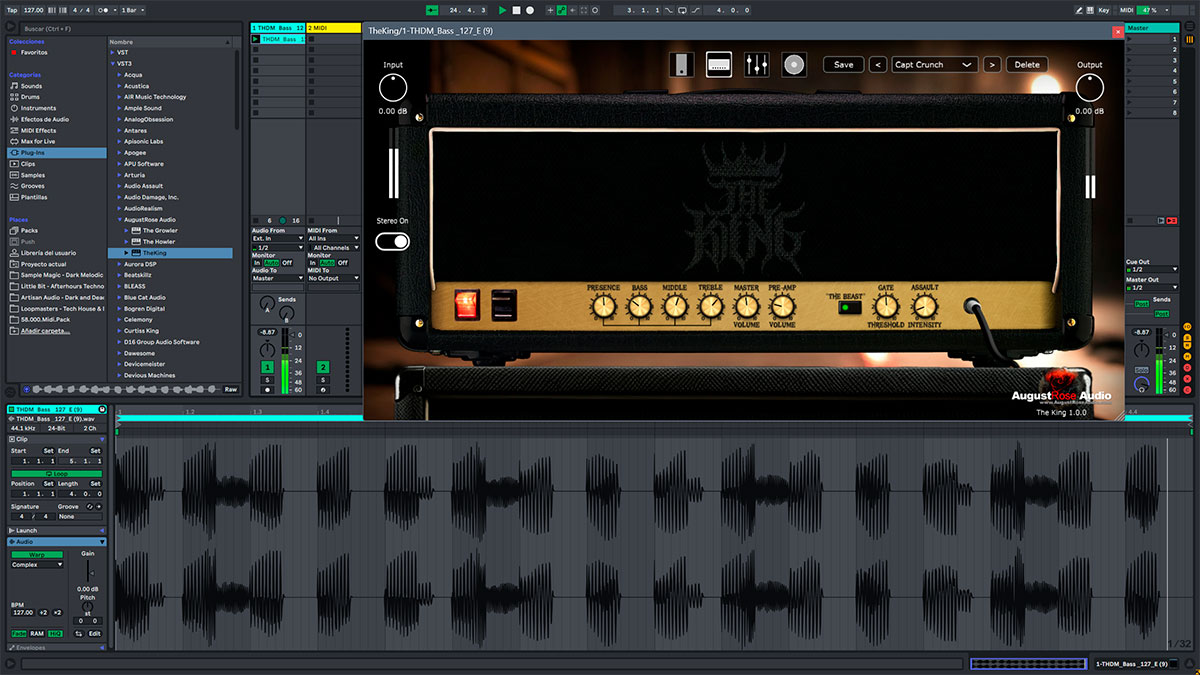Collapse the AugustRose Audio folder

[x=120, y=220]
